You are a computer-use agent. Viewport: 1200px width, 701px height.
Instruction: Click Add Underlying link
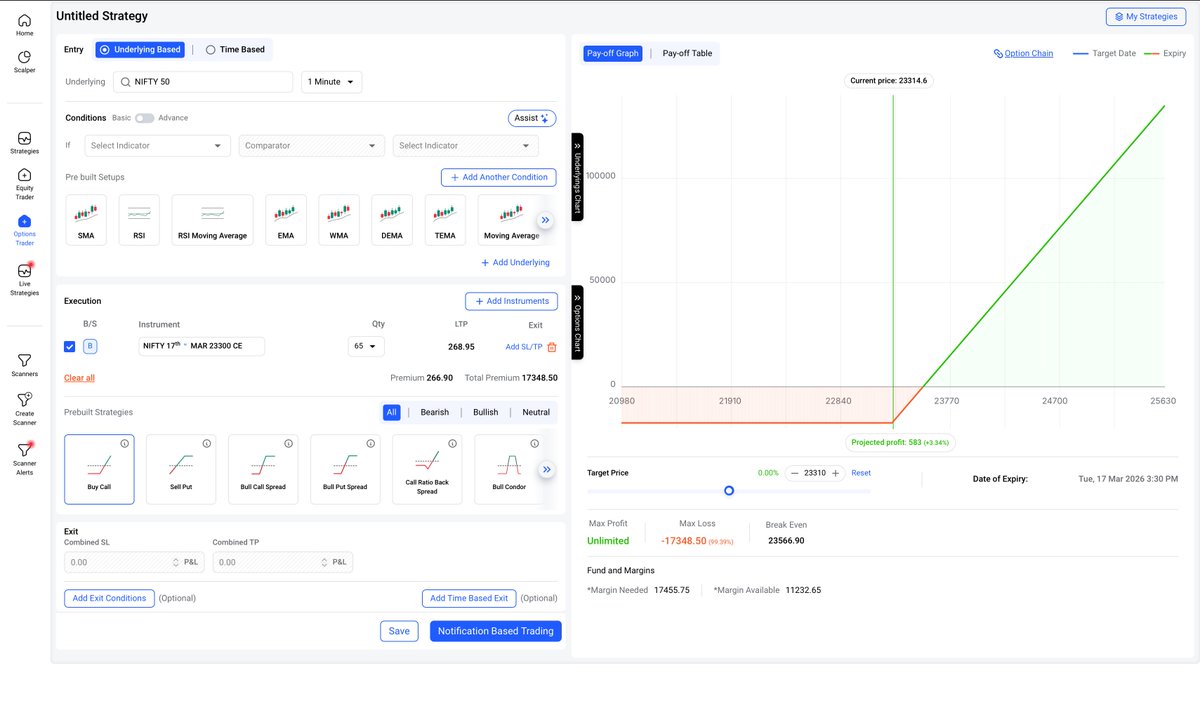(x=515, y=263)
